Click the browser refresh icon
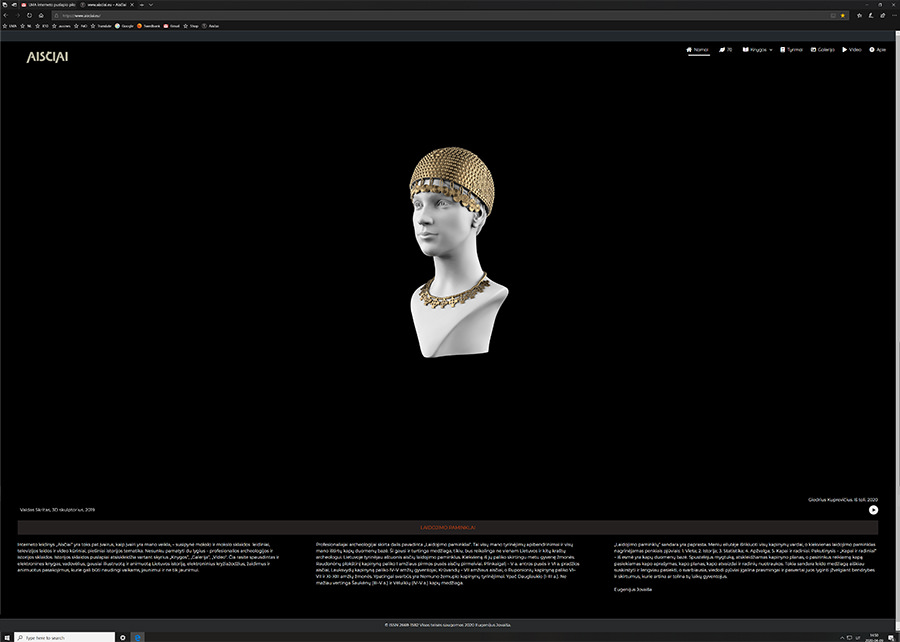 tap(29, 16)
